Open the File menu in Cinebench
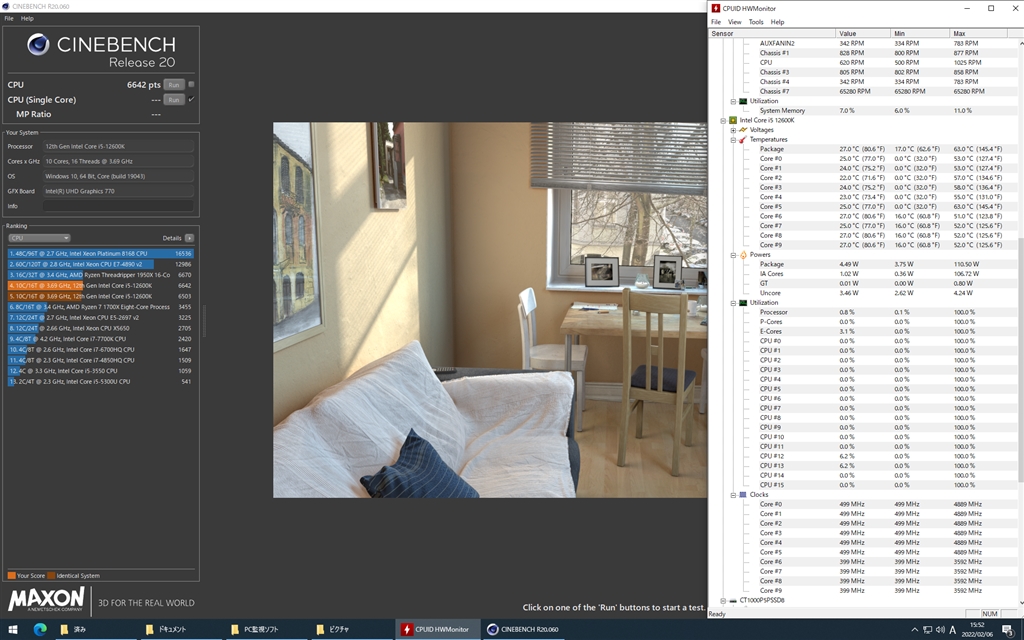 (x=8, y=18)
